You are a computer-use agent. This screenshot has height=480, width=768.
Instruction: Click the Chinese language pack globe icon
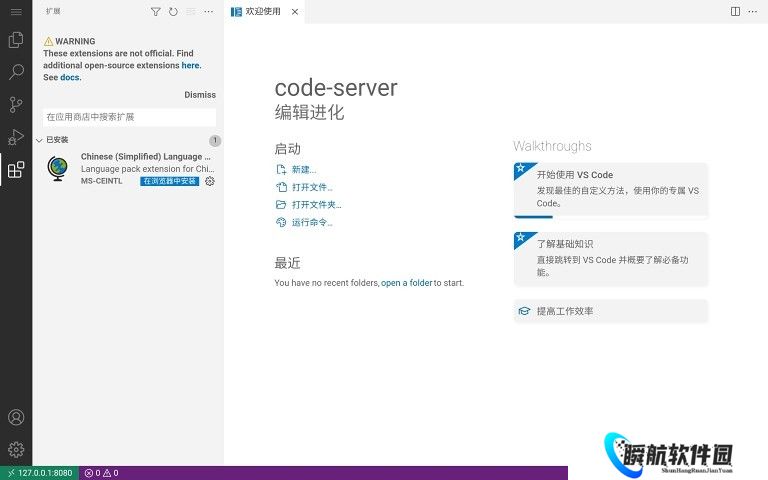click(58, 168)
